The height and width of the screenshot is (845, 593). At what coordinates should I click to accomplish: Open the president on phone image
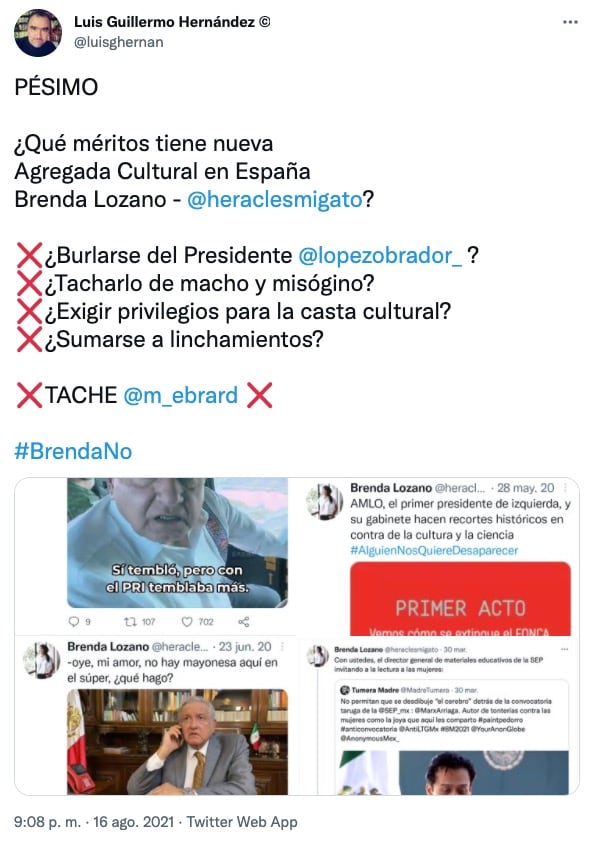(x=177, y=742)
